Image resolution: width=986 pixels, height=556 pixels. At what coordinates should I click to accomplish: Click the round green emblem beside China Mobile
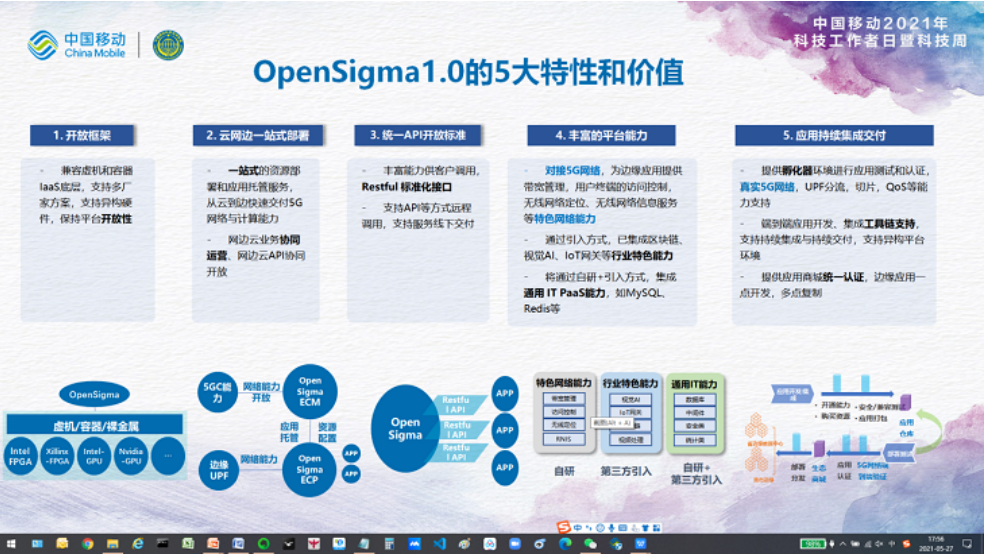point(169,45)
